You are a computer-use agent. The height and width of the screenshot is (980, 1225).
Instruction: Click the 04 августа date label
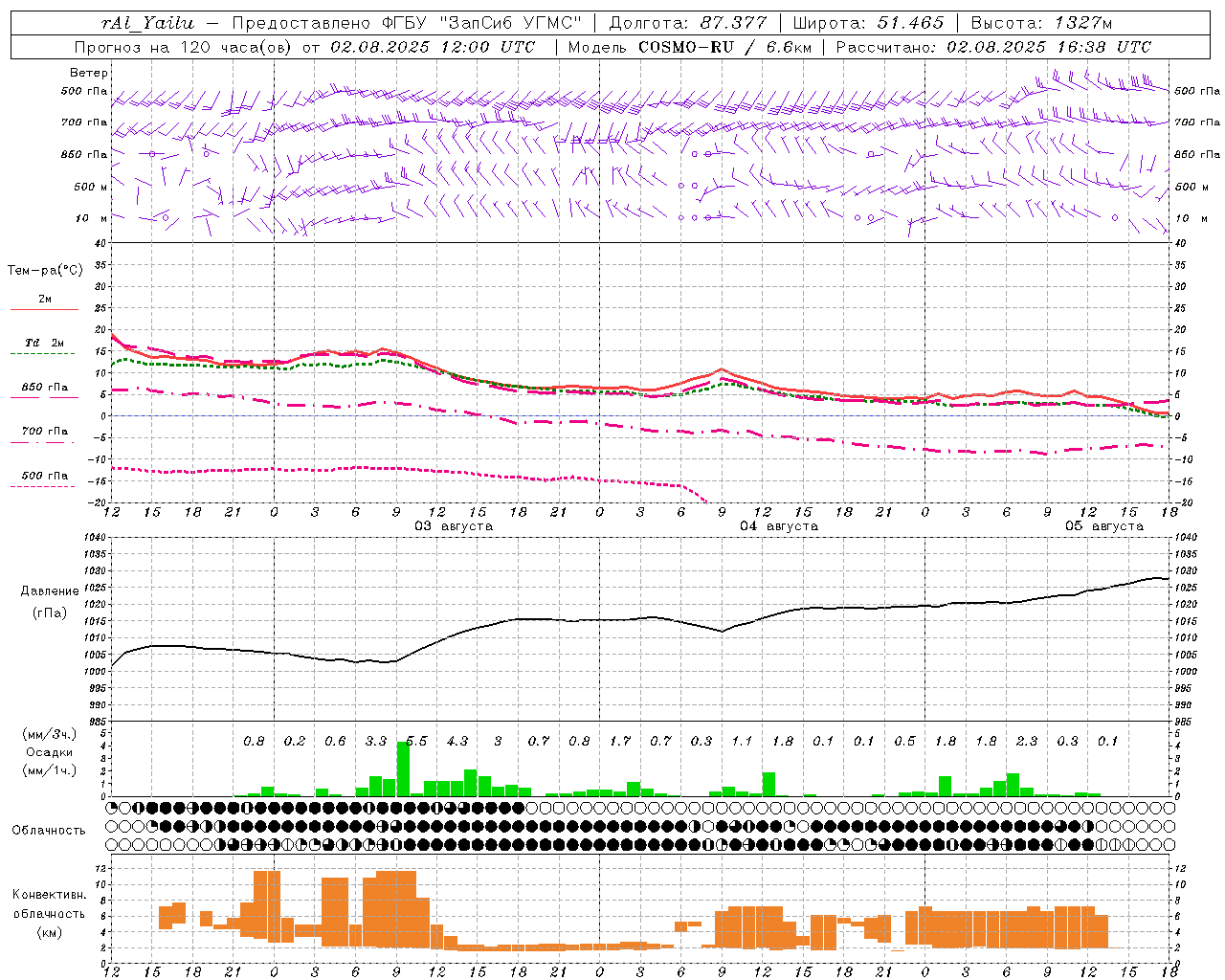[779, 526]
